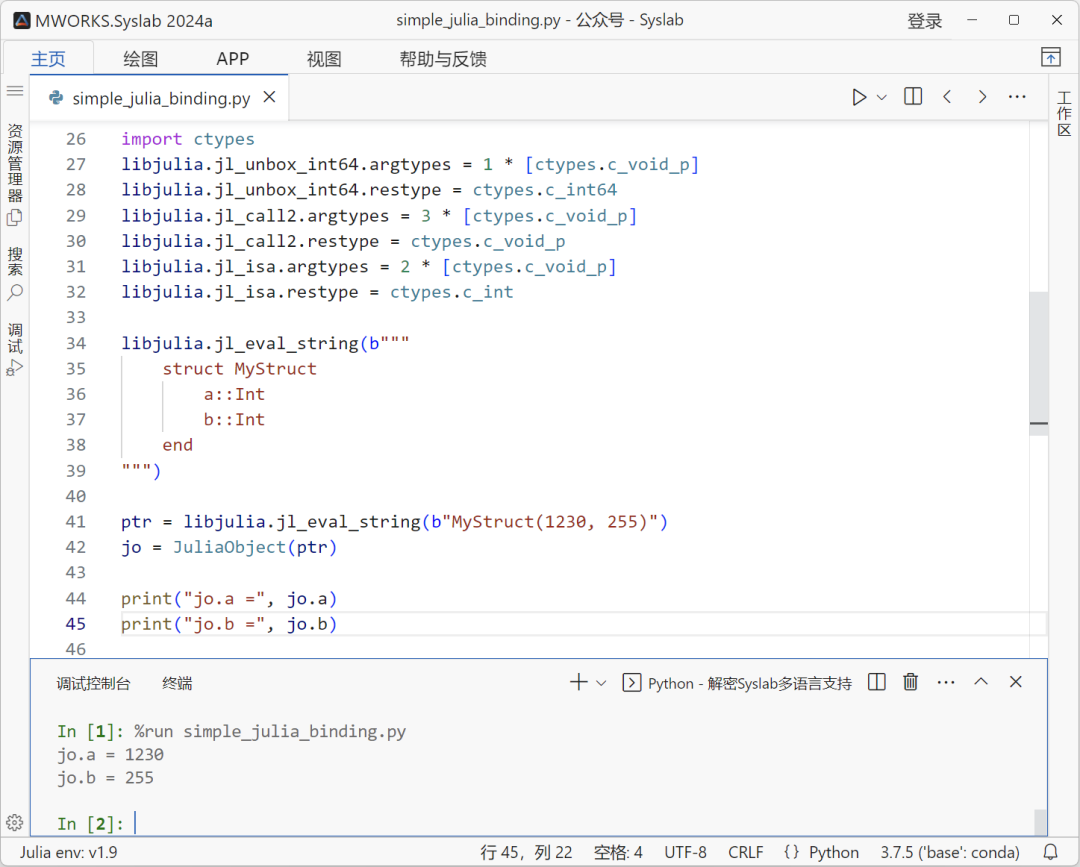
Task: Split the terminal with split icon
Action: [x=876, y=682]
